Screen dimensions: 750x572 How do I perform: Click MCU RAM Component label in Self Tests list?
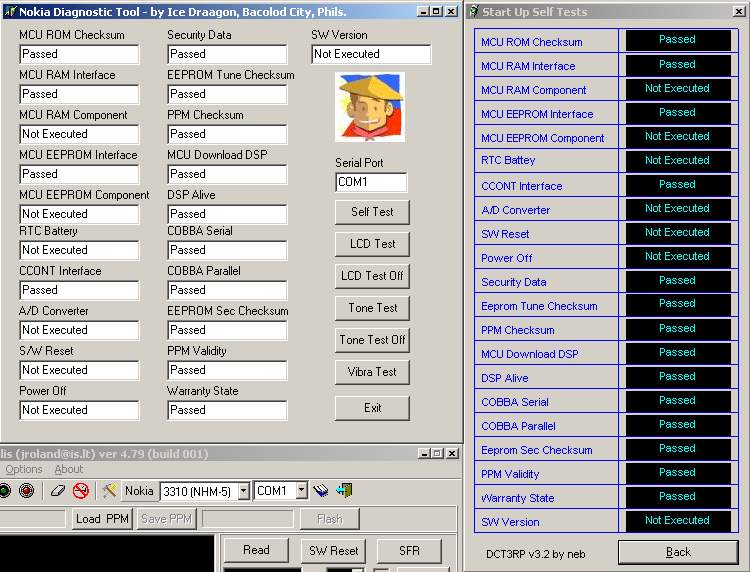click(533, 90)
